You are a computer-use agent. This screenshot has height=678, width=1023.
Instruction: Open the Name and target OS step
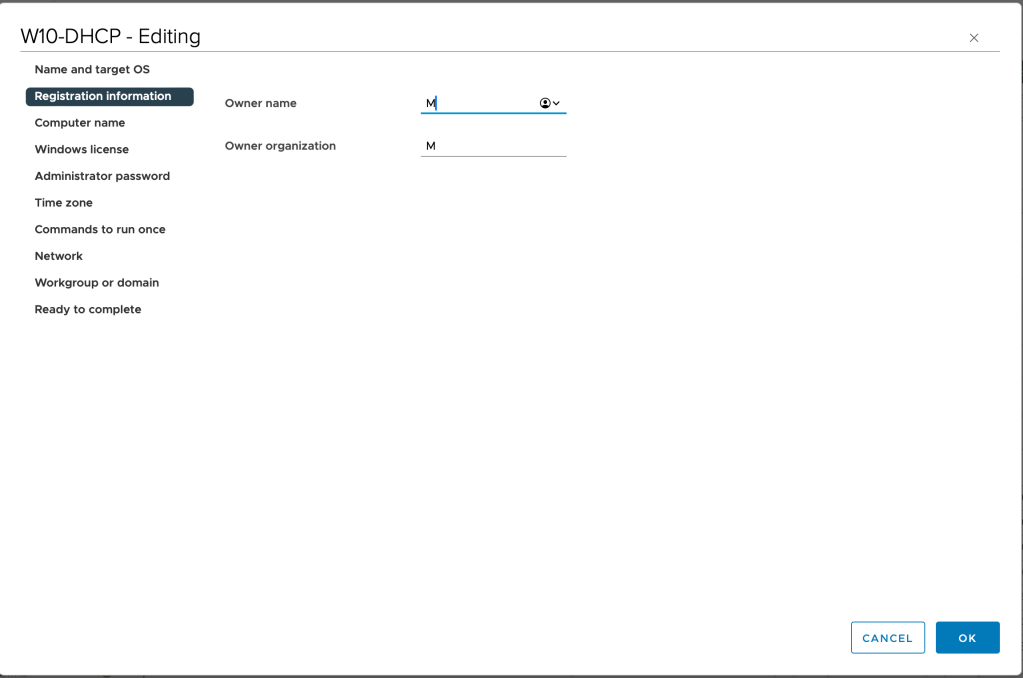[x=92, y=70]
